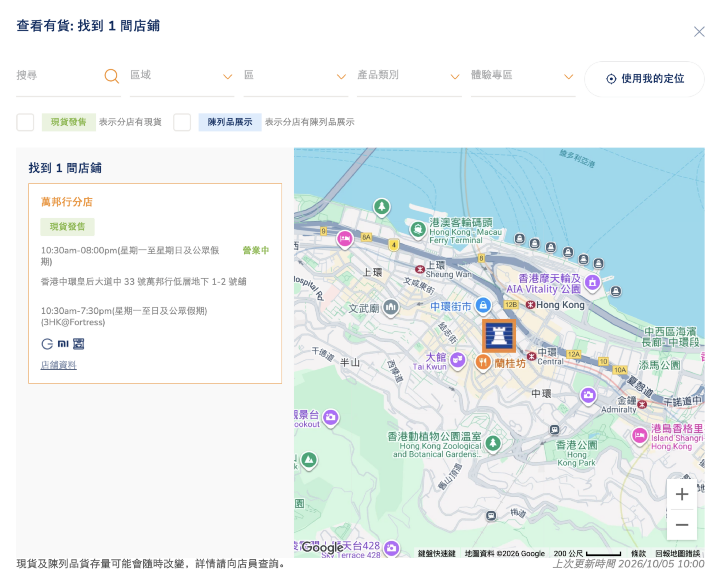
Task: Click the 200 公尺 map scale control
Action: coord(587,553)
